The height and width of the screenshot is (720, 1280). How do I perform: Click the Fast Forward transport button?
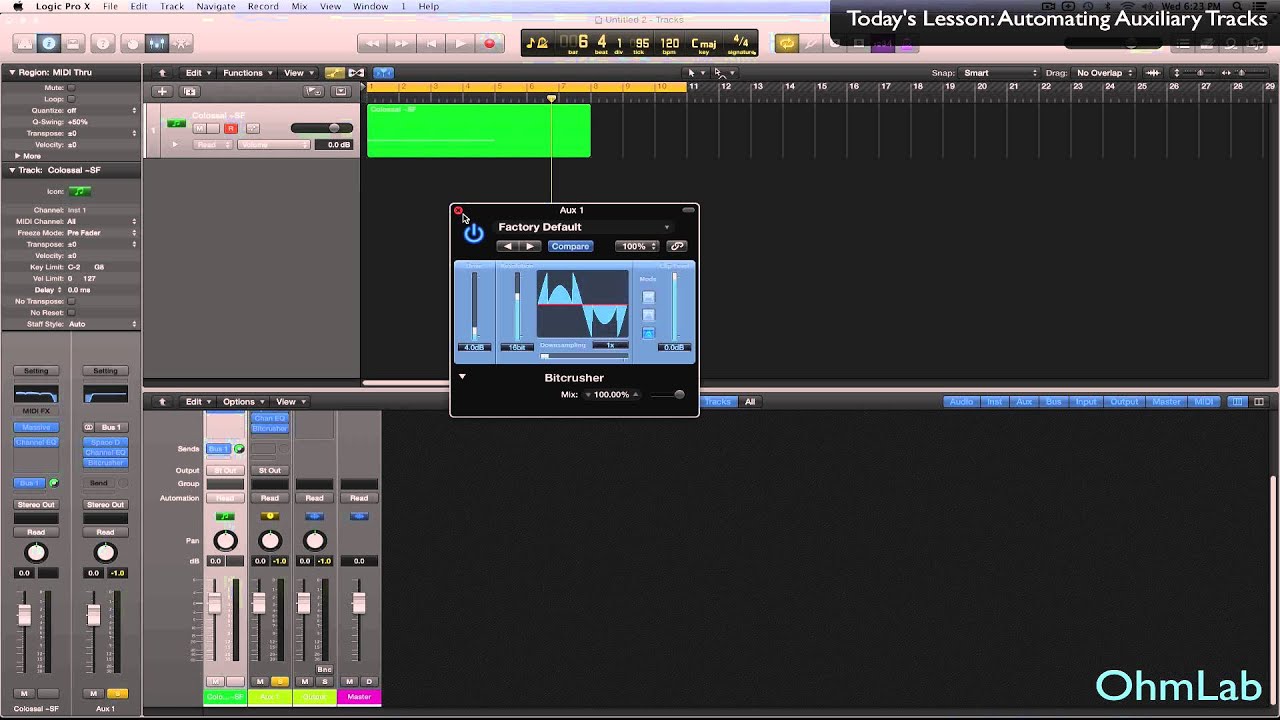[x=401, y=43]
